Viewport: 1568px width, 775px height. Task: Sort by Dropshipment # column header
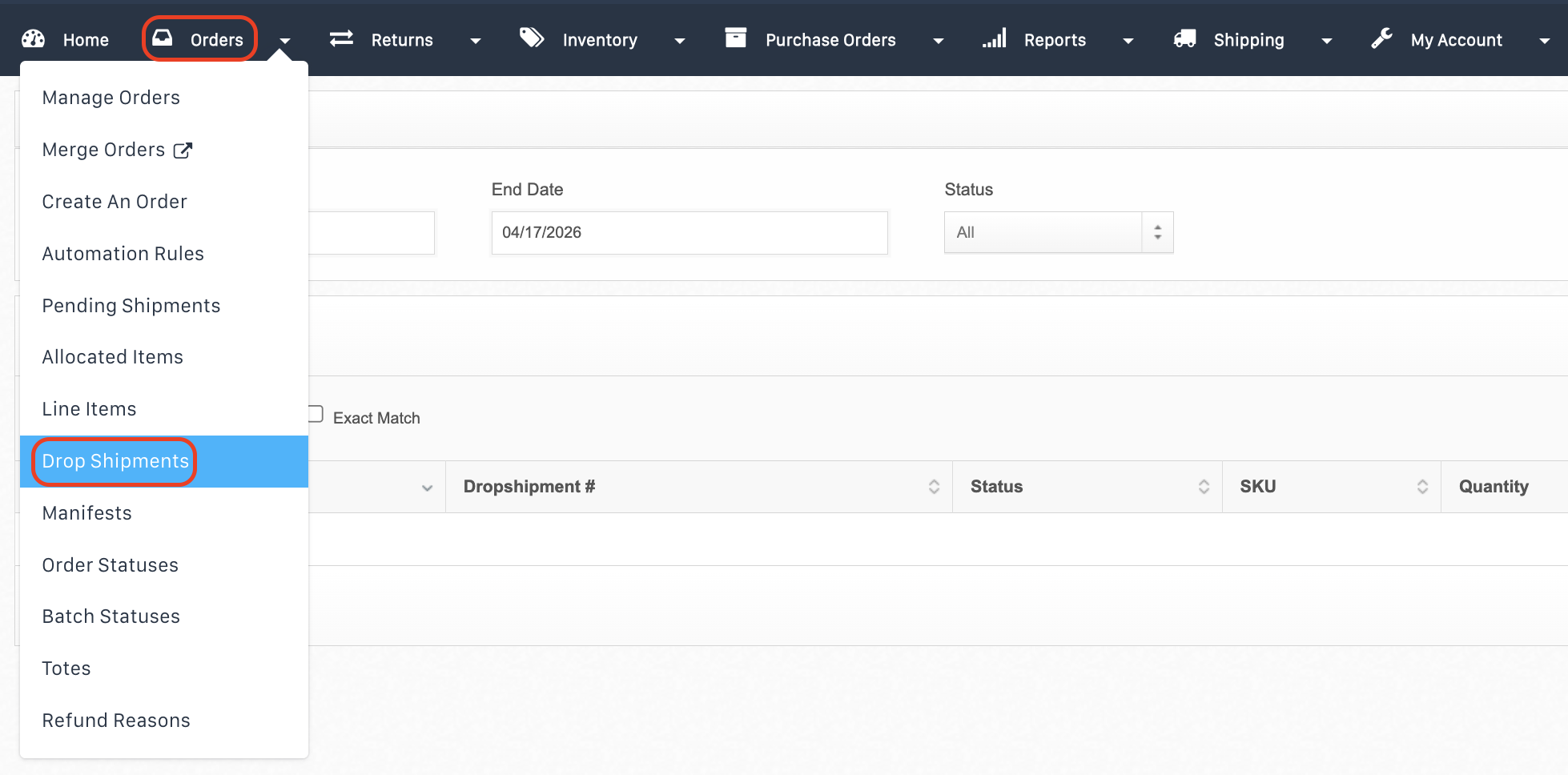[x=529, y=487]
